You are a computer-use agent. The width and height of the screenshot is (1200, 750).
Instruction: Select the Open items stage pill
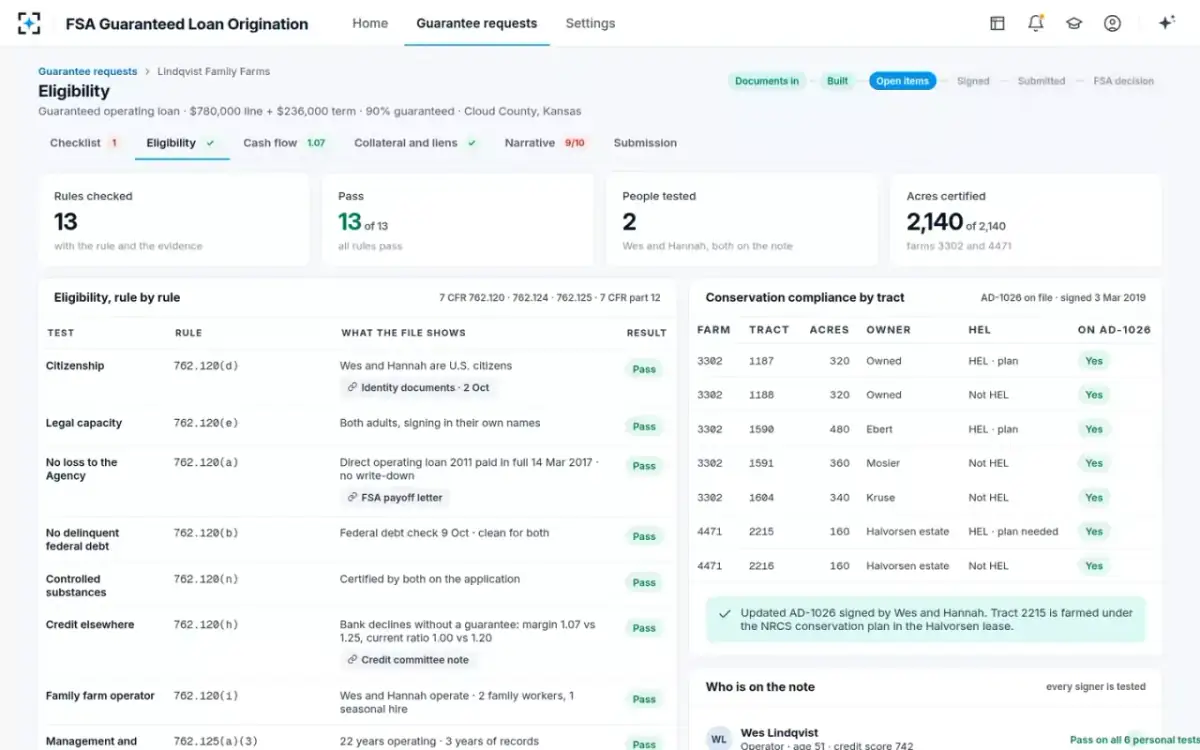point(902,81)
